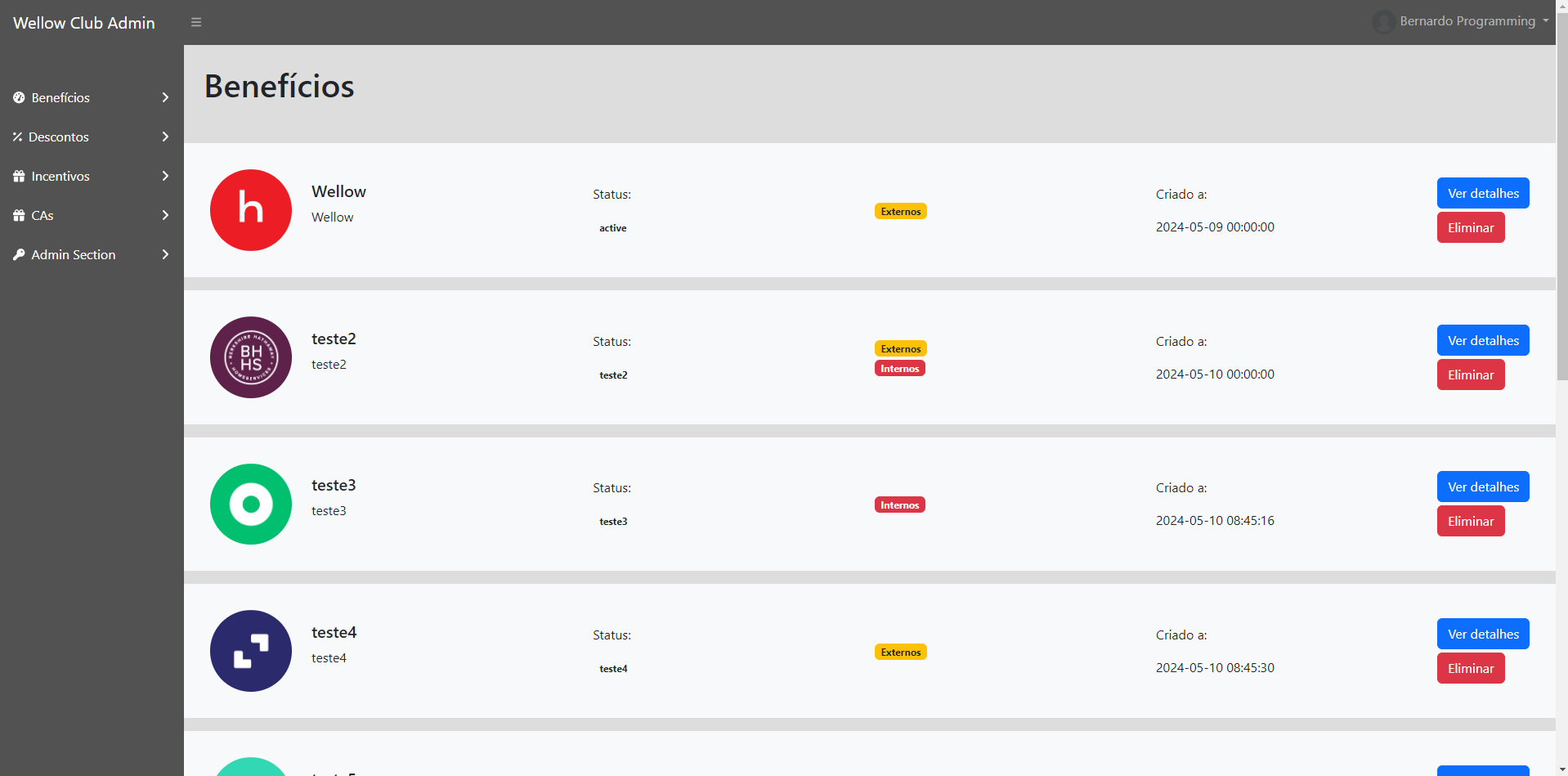Image resolution: width=1568 pixels, height=776 pixels.
Task: Click the user avatar icon
Action: pyautogui.click(x=1383, y=21)
